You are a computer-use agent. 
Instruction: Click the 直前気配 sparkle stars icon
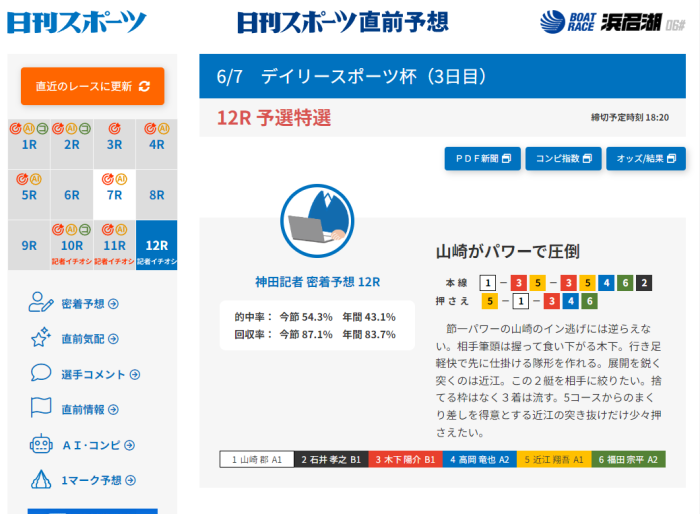click(x=41, y=338)
